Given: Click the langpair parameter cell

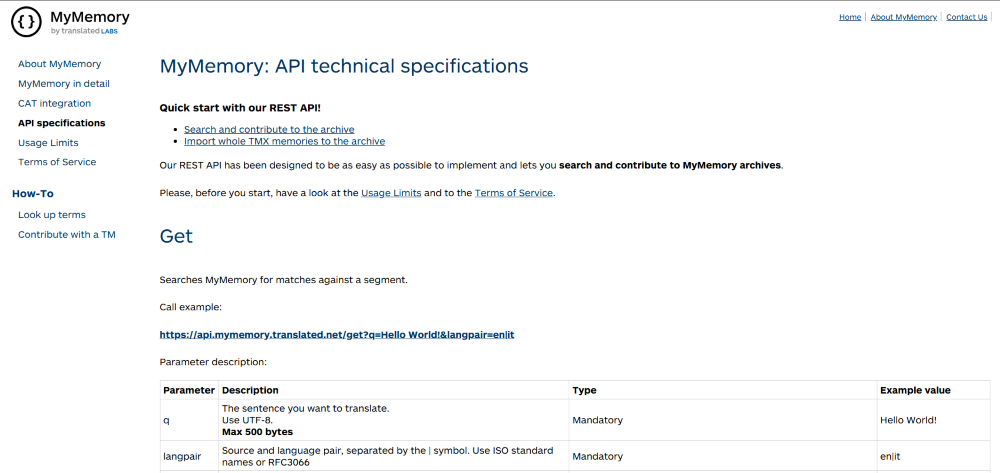Looking at the screenshot, I should point(189,456).
